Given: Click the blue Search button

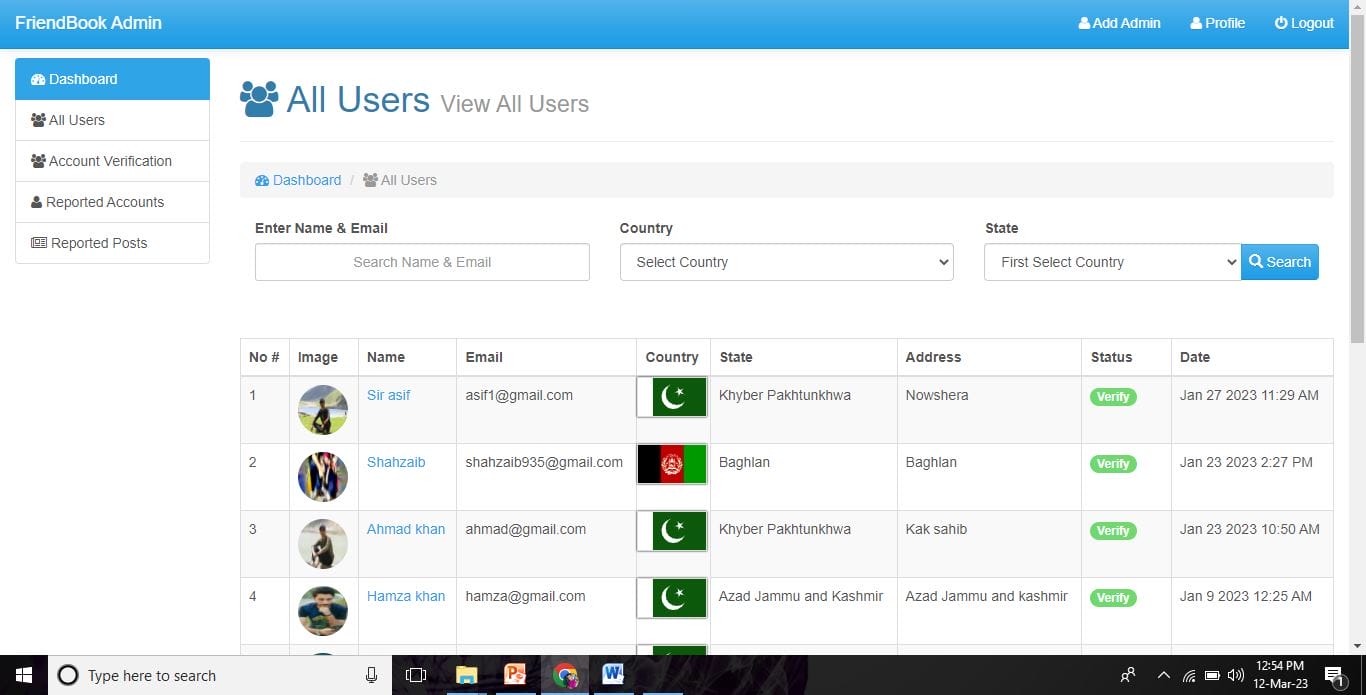Looking at the screenshot, I should tap(1280, 262).
